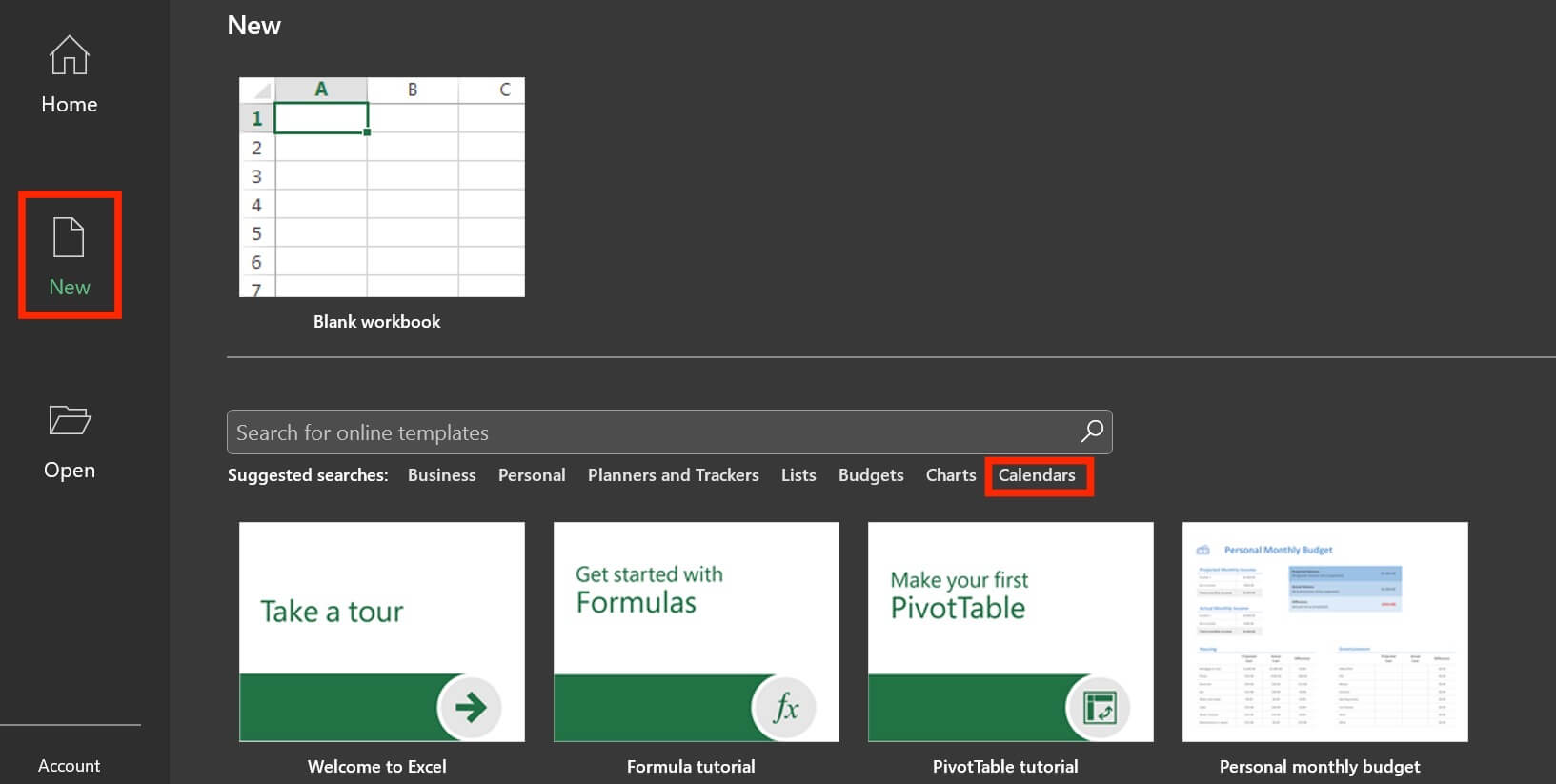Select the Lists suggested search
The image size is (1556, 784).
coord(798,475)
